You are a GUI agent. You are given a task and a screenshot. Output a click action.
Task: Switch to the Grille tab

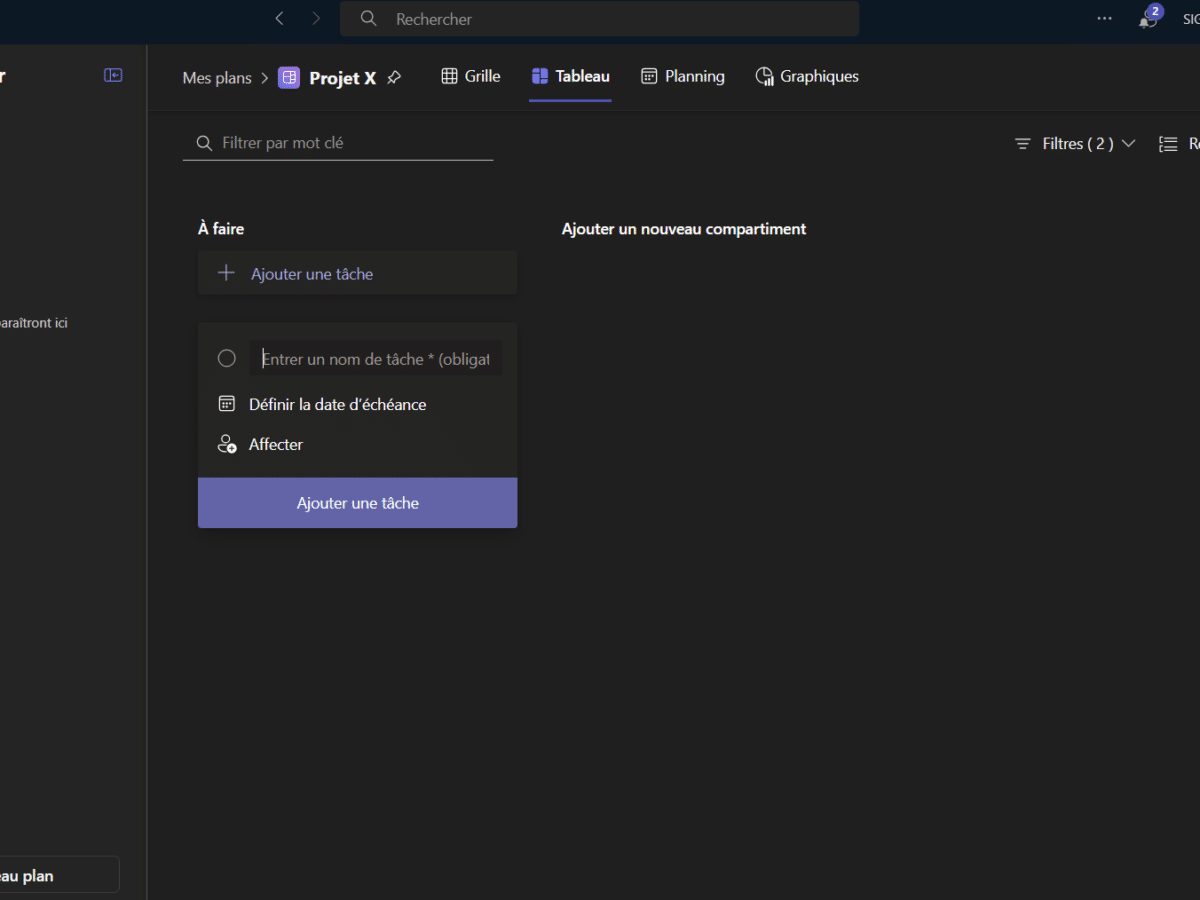point(471,76)
